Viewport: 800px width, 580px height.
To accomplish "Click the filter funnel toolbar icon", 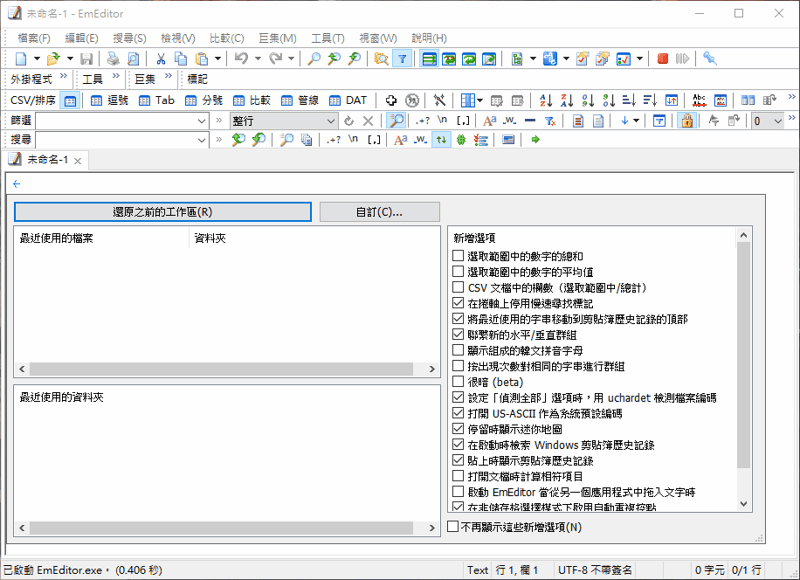I will click(402, 59).
